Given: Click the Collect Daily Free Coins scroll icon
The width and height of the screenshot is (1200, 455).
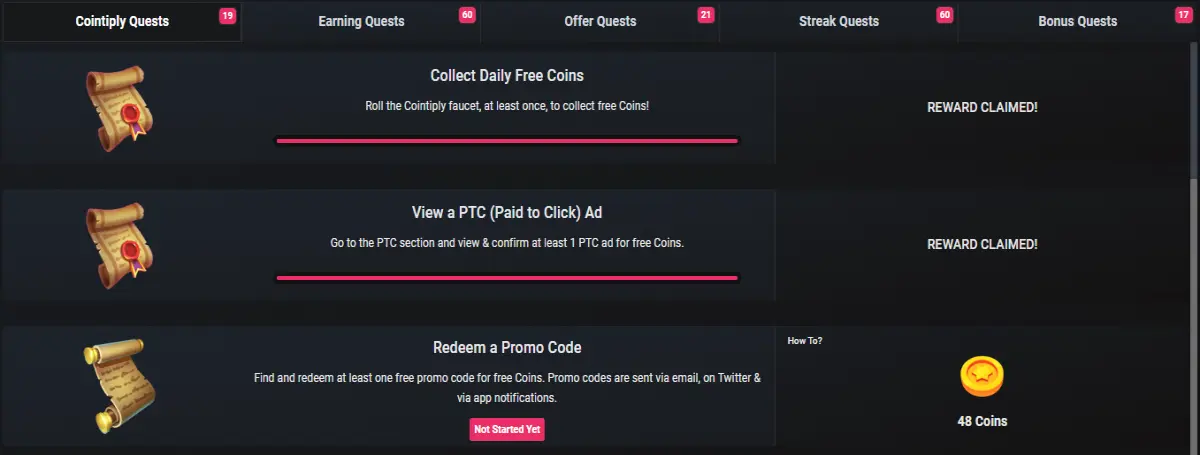Looking at the screenshot, I should click(116, 109).
